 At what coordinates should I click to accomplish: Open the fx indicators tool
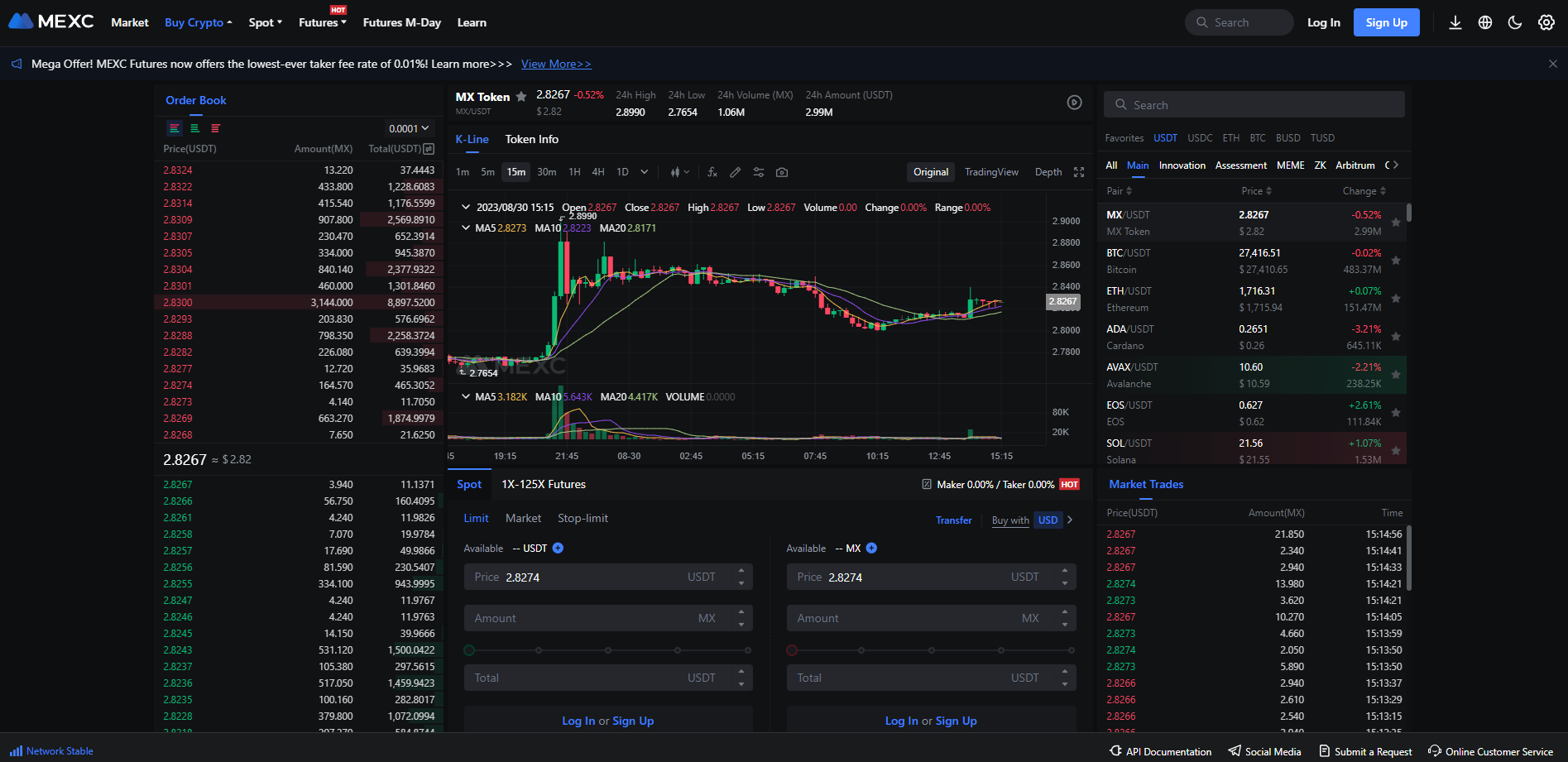tap(712, 172)
